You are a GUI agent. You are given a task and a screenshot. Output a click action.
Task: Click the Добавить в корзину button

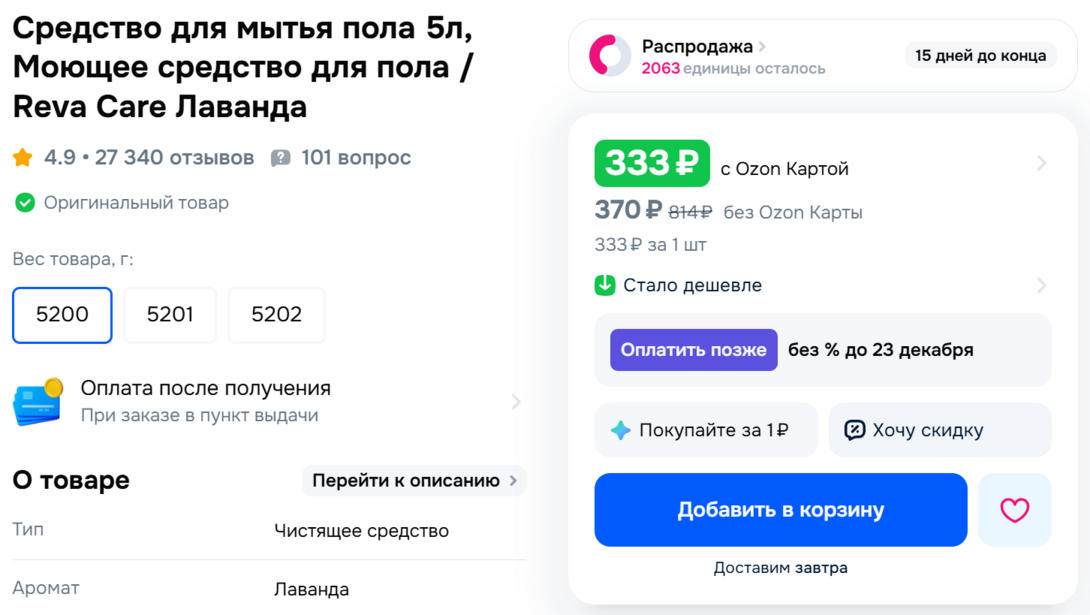pos(780,510)
